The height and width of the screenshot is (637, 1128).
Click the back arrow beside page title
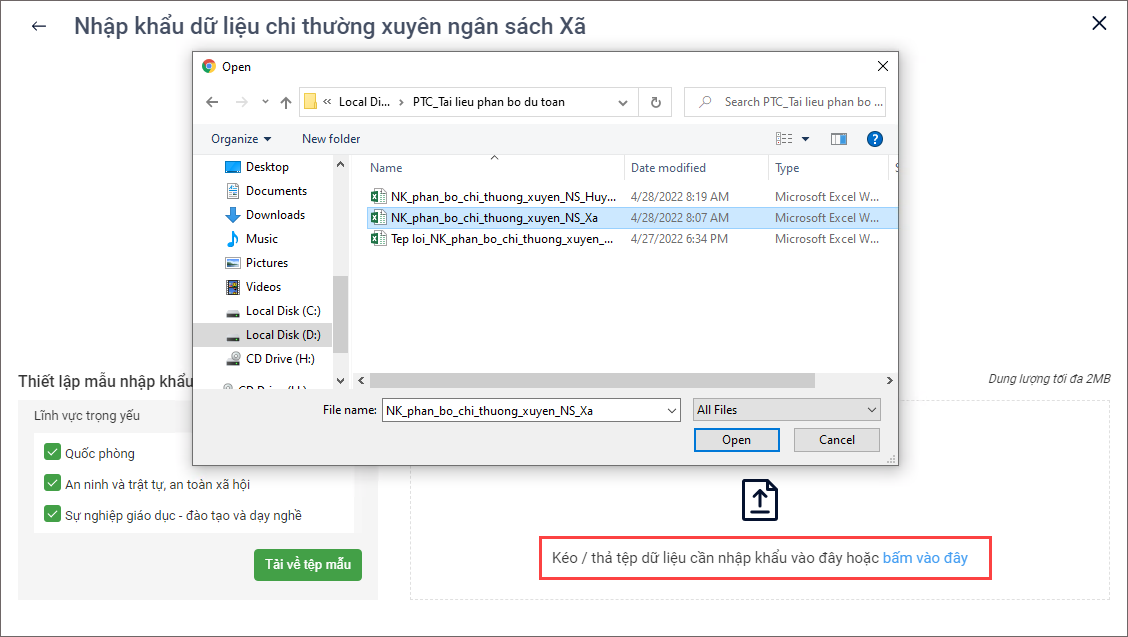[x=39, y=26]
